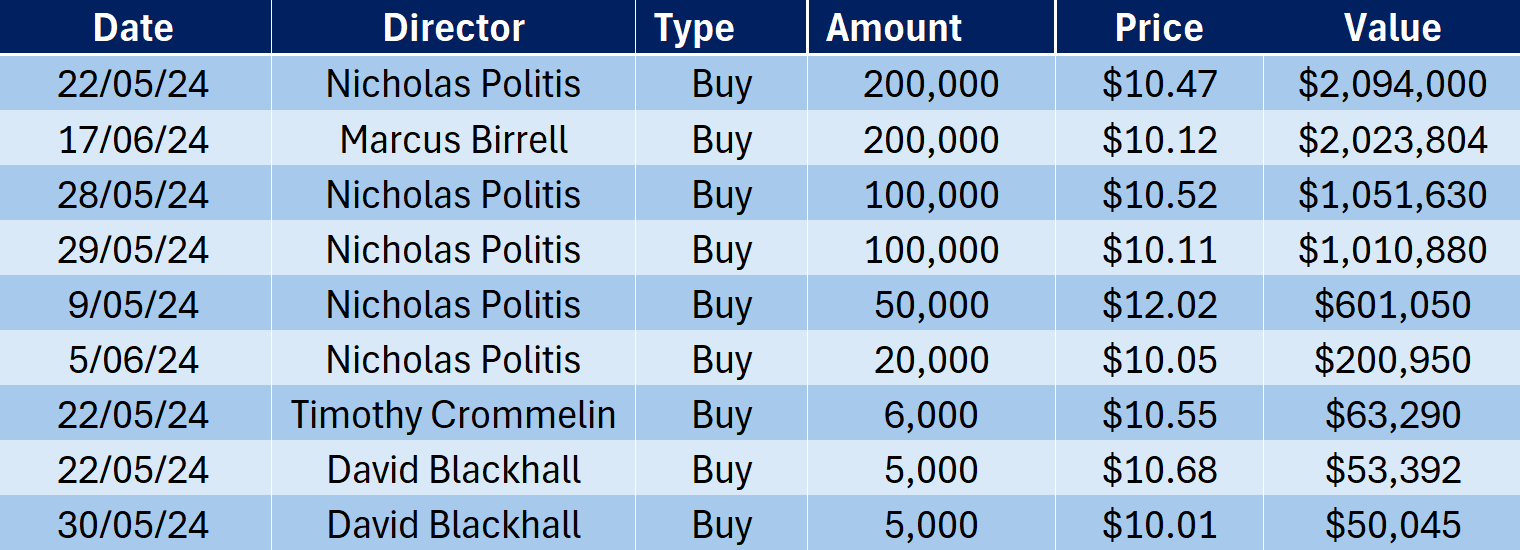Click the $1,010,880 value cell
The width and height of the screenshot is (1520, 550).
(1392, 250)
